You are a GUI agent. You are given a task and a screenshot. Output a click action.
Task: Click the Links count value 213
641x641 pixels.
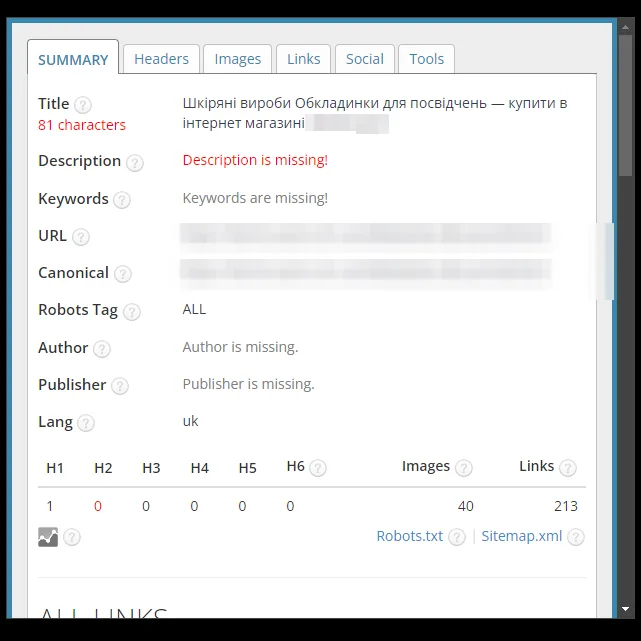pyautogui.click(x=566, y=506)
